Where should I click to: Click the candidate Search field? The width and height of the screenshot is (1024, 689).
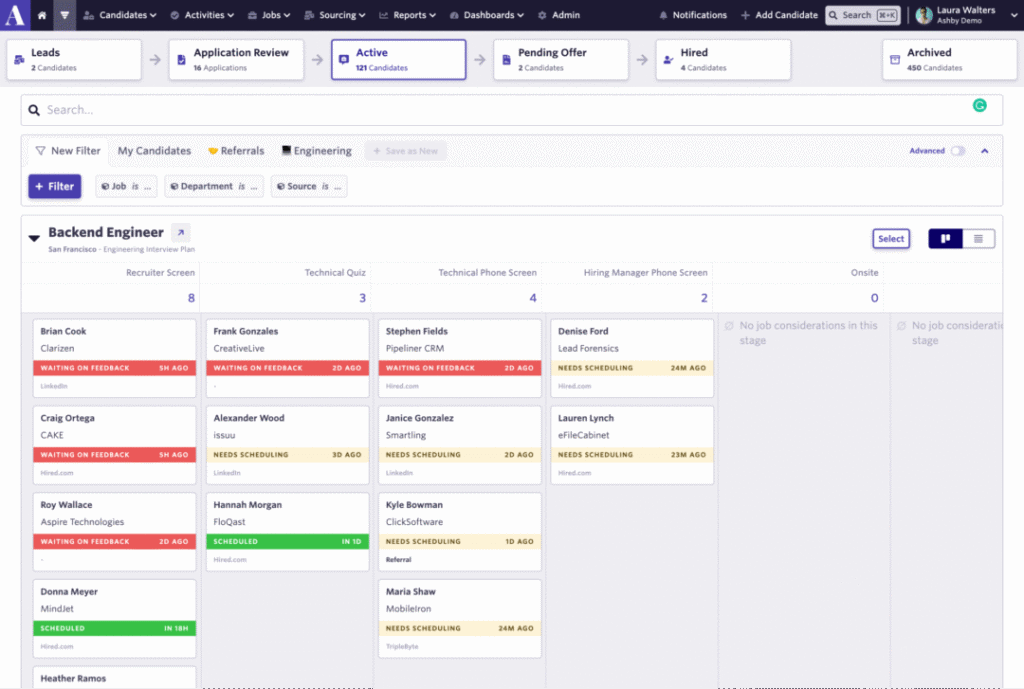click(x=512, y=110)
